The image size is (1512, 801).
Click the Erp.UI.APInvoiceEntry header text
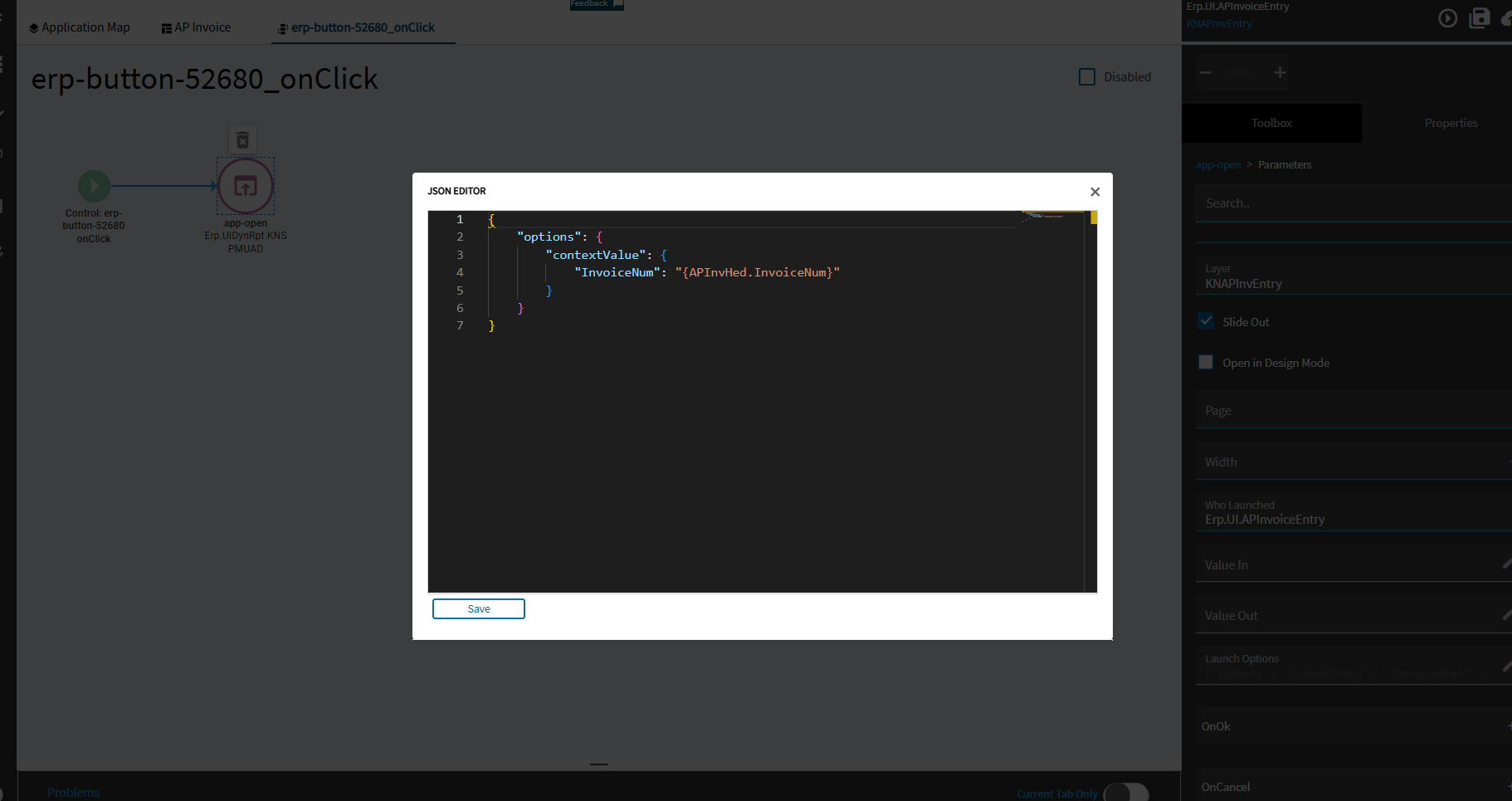click(x=1238, y=7)
